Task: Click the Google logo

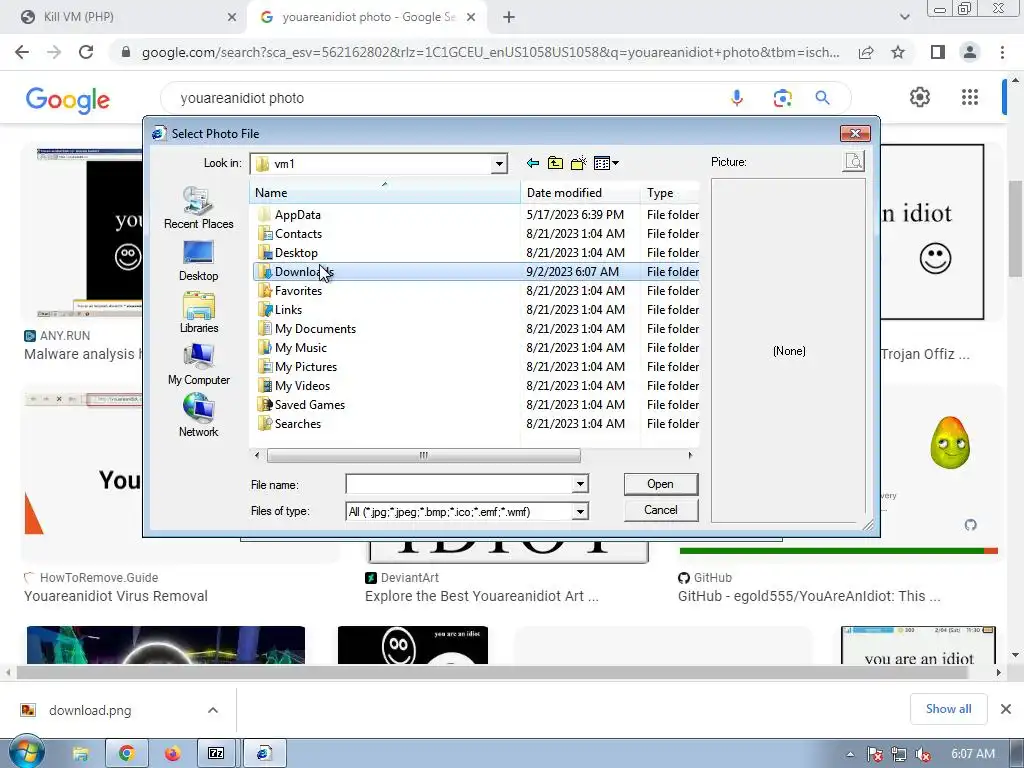Action: click(67, 99)
